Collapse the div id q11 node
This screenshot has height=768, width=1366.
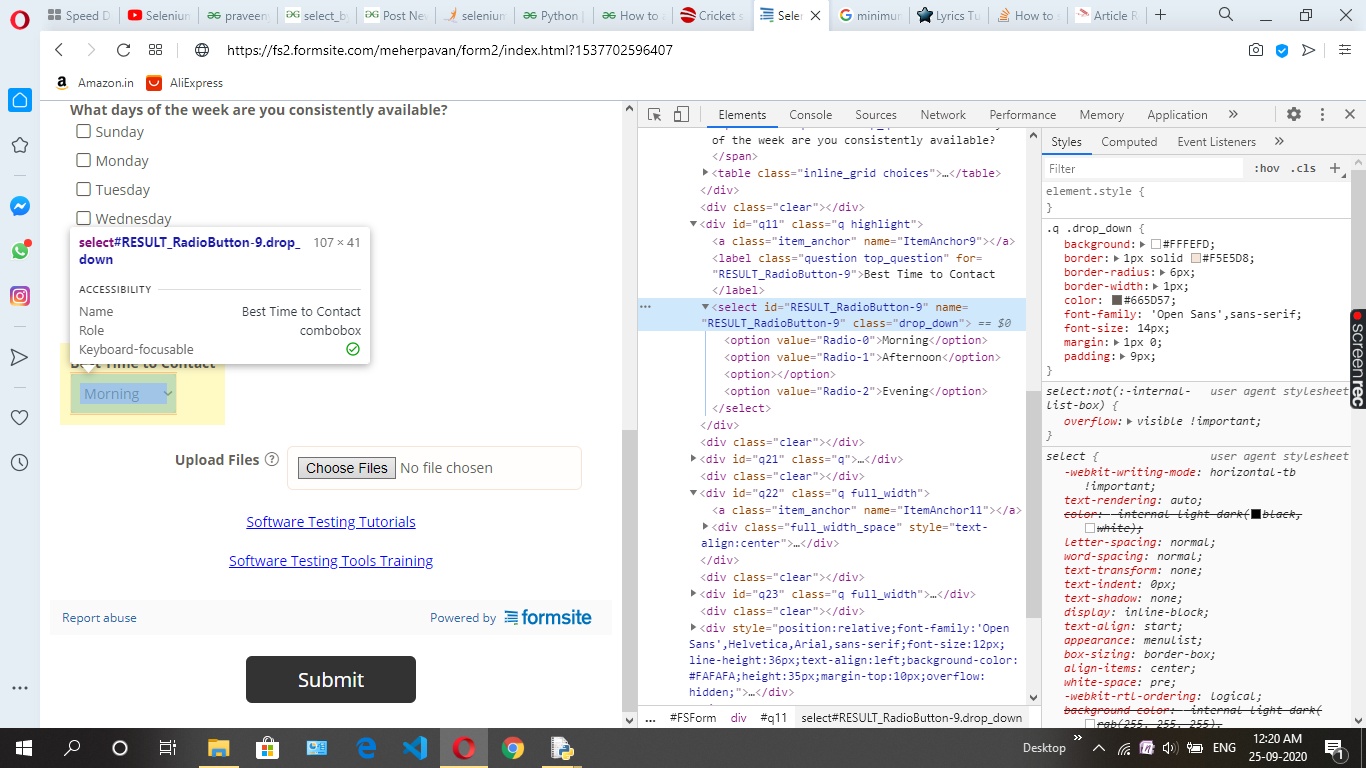(x=694, y=224)
